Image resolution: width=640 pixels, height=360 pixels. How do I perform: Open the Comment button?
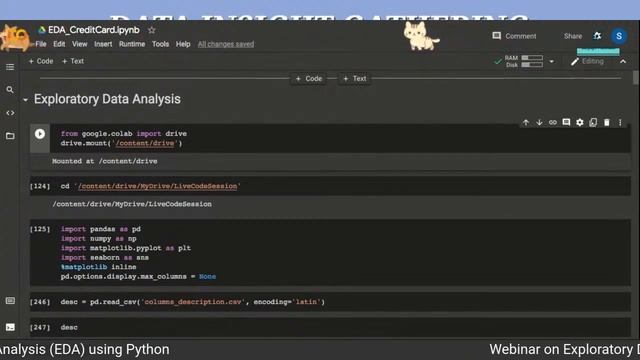coord(514,36)
